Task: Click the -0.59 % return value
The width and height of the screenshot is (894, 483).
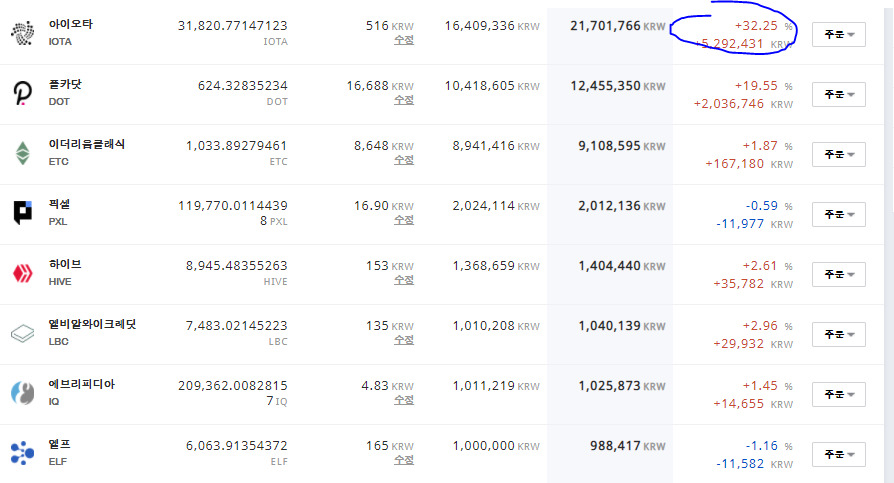Action: pyautogui.click(x=769, y=206)
